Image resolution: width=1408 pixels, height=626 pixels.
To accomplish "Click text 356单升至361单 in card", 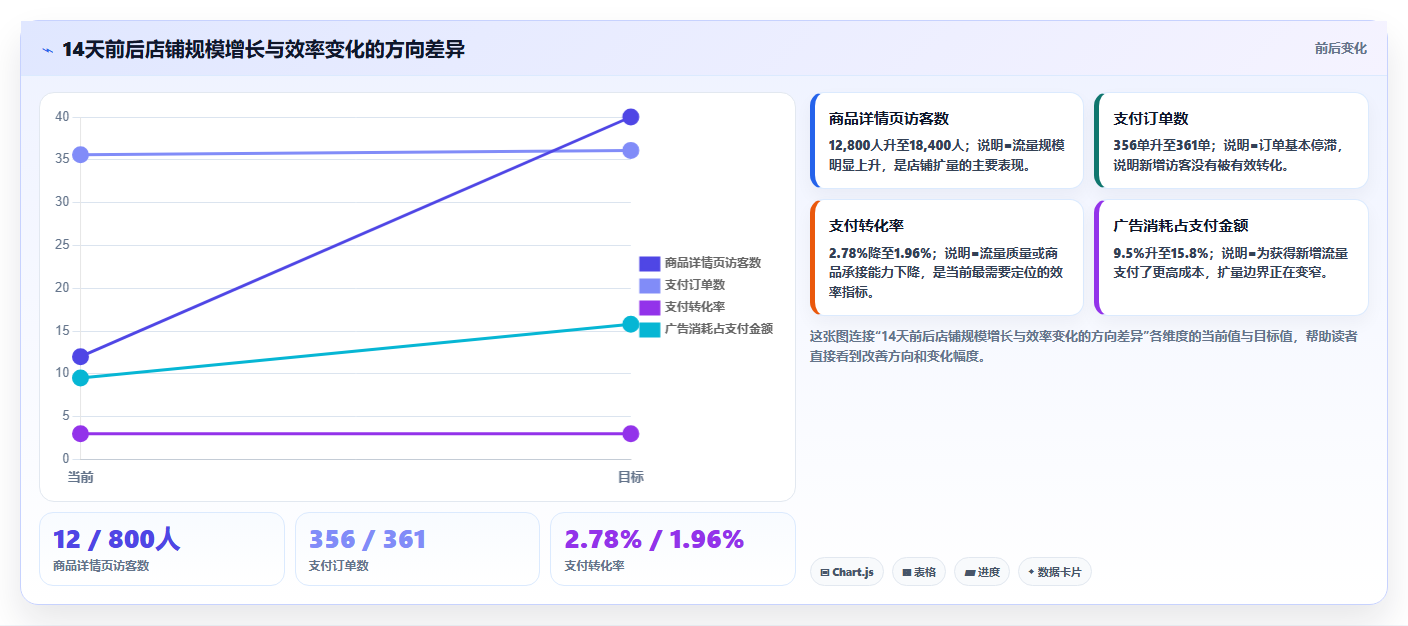I will tap(1162, 145).
